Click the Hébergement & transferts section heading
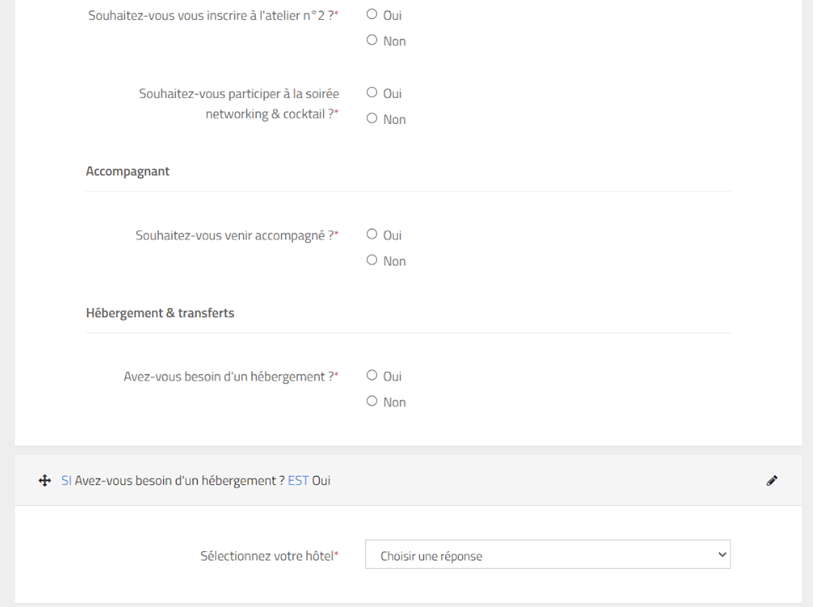This screenshot has height=607, width=813. pos(160,313)
